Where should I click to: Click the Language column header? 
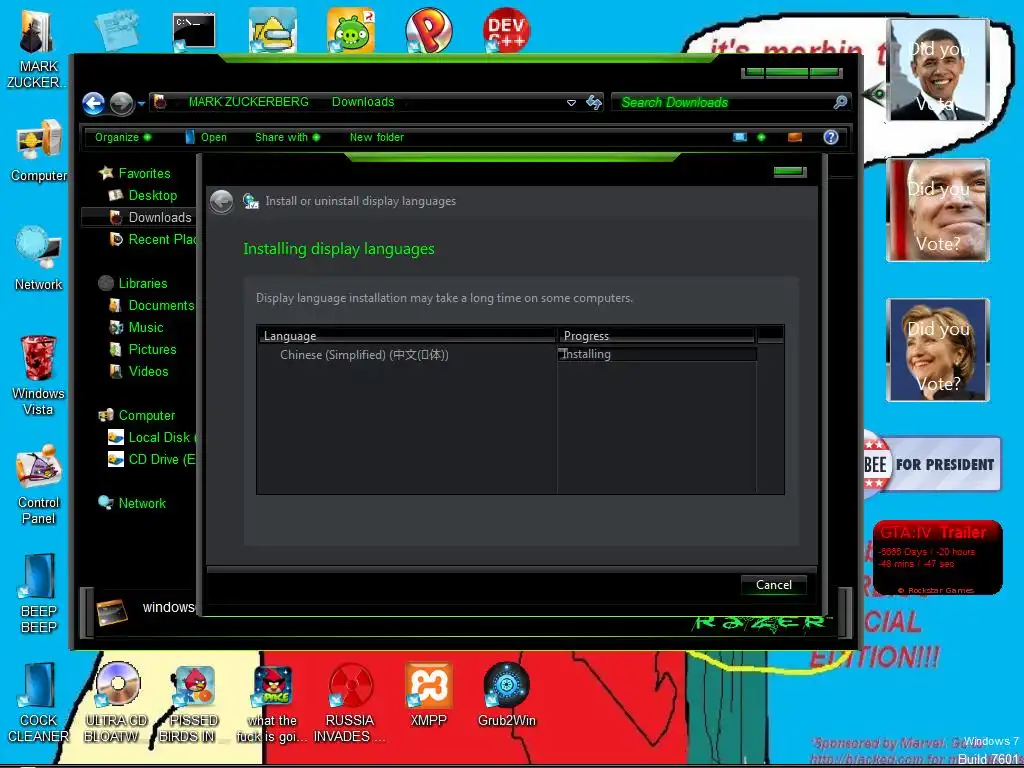click(x=408, y=336)
